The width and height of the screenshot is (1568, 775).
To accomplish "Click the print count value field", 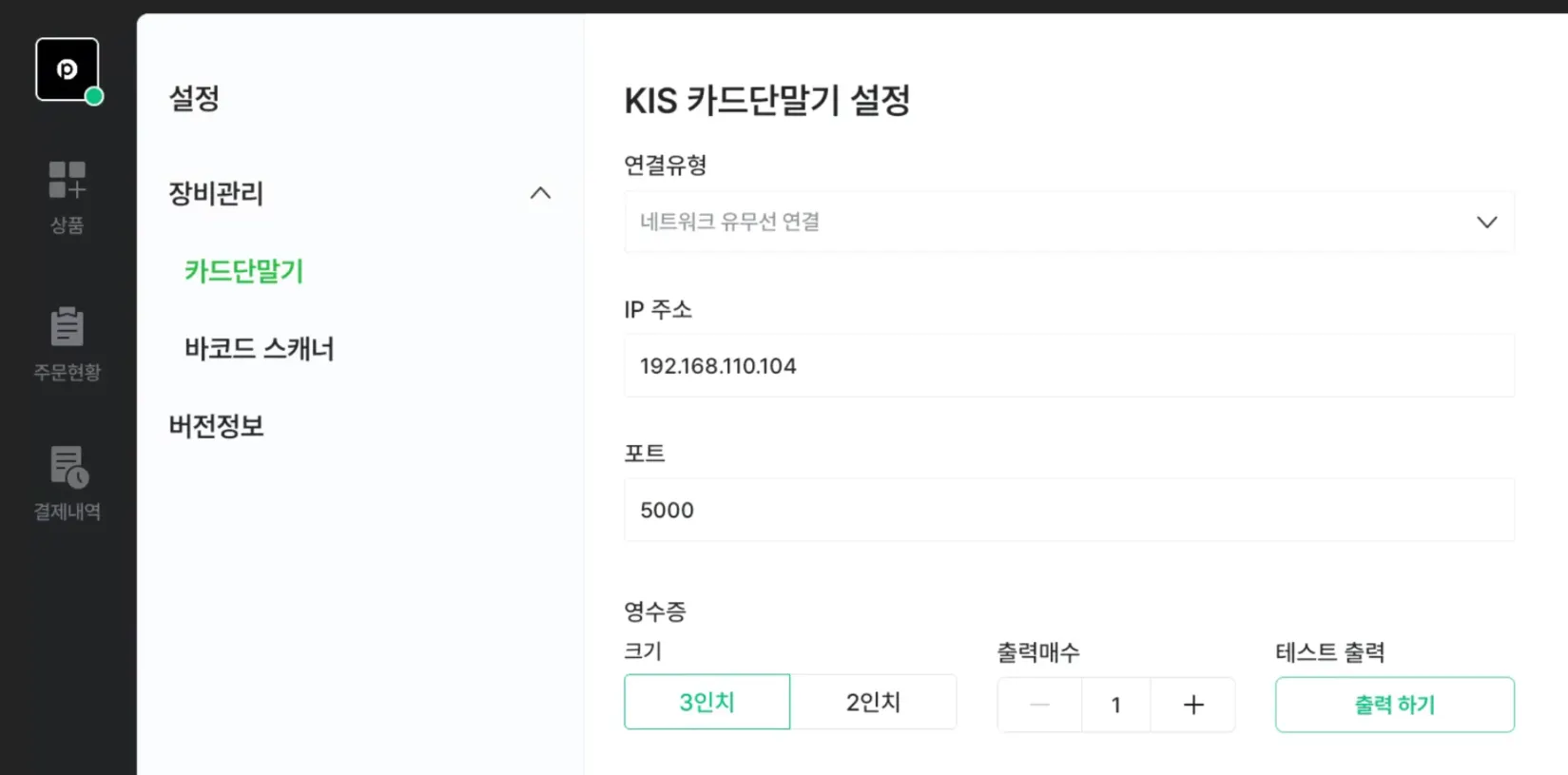I will (x=1115, y=705).
